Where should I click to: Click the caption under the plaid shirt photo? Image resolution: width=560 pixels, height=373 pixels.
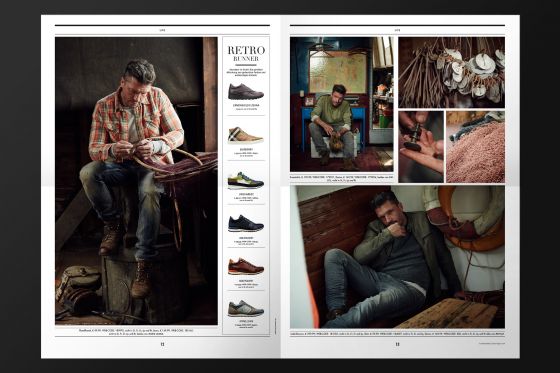(136, 332)
